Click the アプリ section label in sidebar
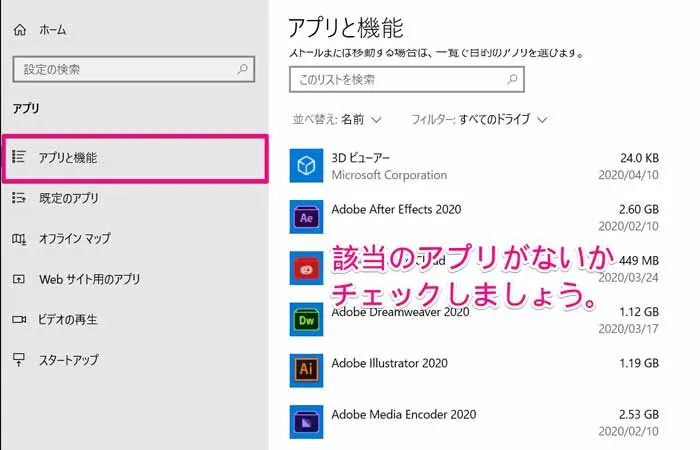 point(26,108)
